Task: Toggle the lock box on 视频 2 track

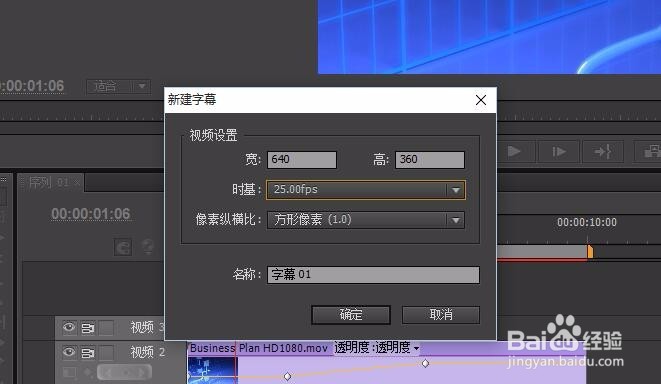Action: point(107,352)
